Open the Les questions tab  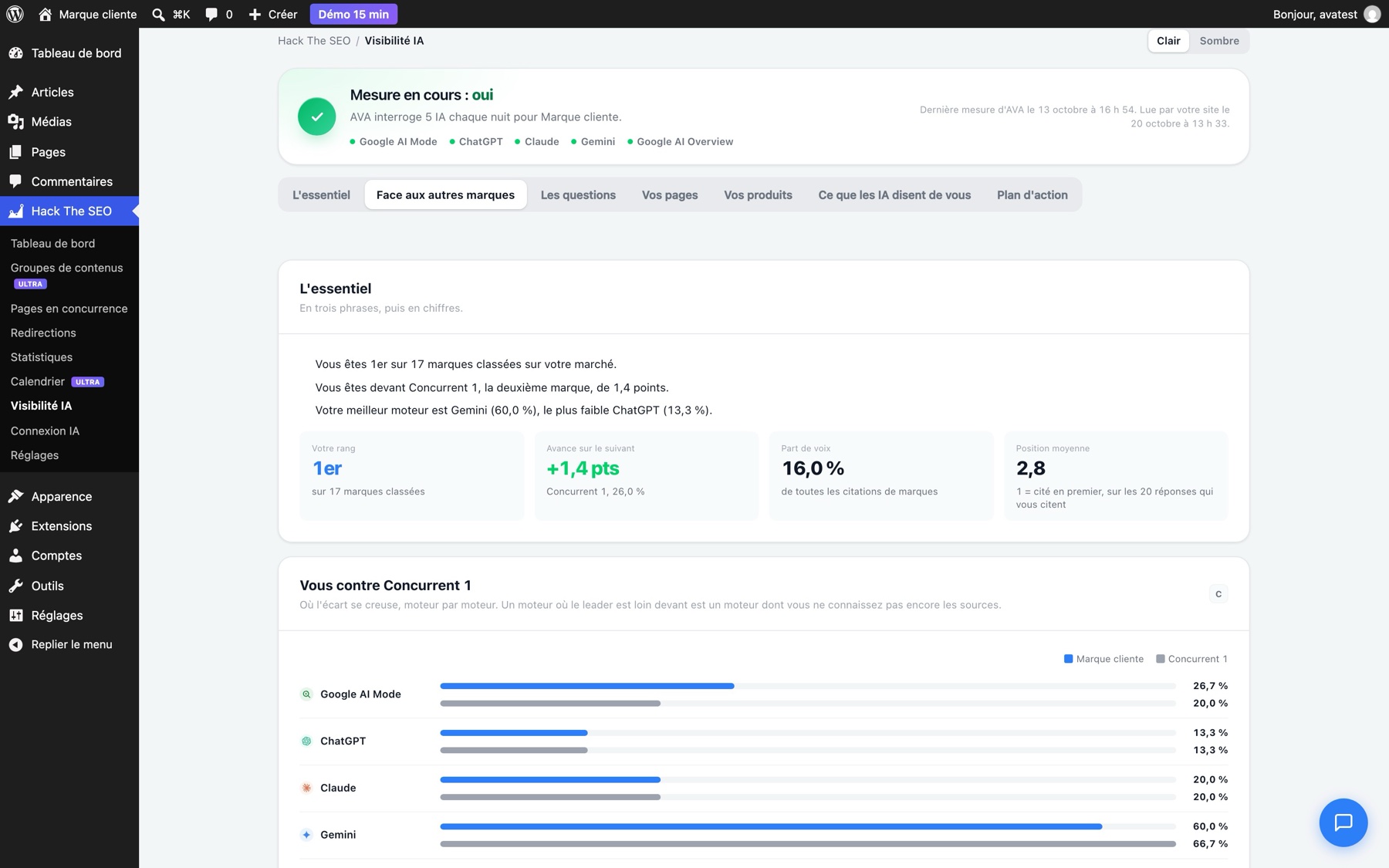coord(578,195)
